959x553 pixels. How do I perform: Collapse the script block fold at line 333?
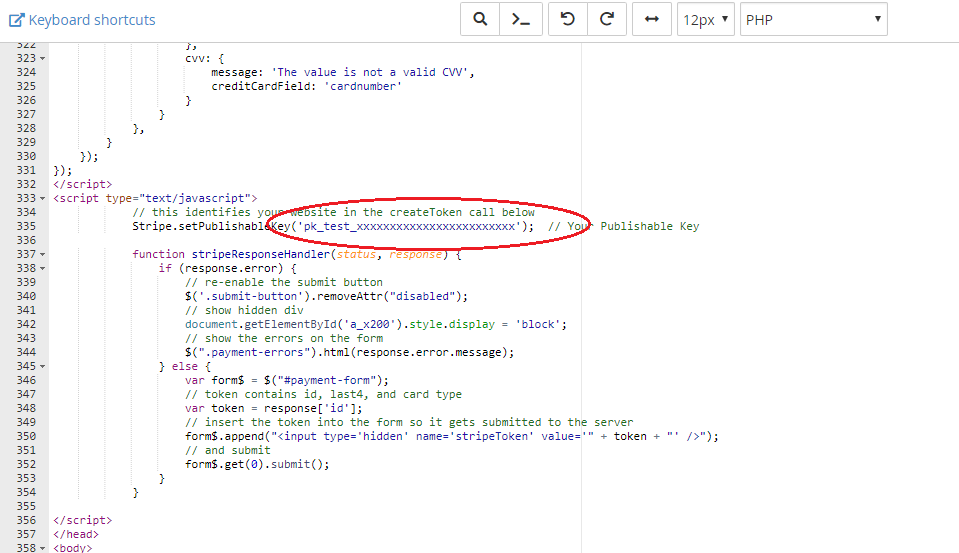pos(42,199)
